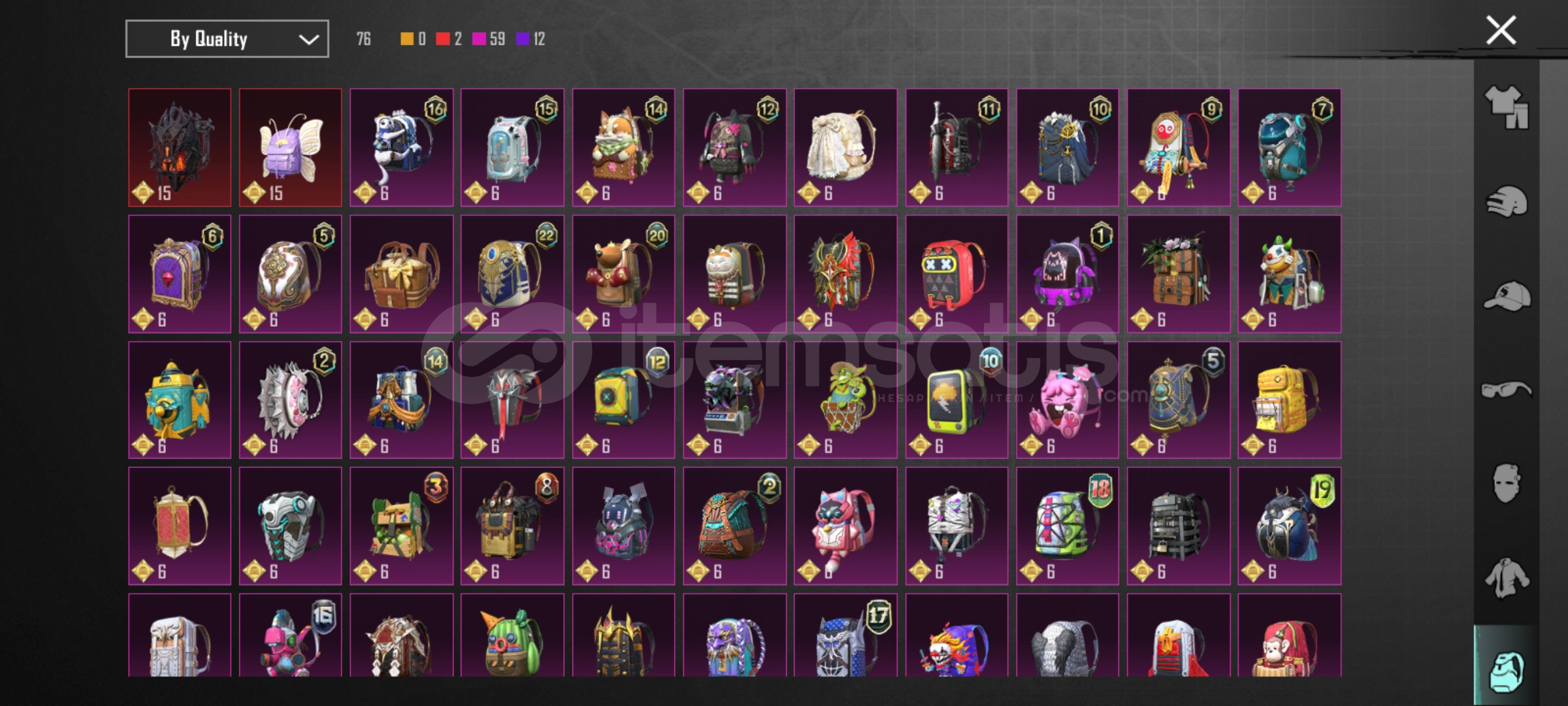The height and width of the screenshot is (706, 1568).
Task: Open the face mask category
Action: tap(1507, 484)
